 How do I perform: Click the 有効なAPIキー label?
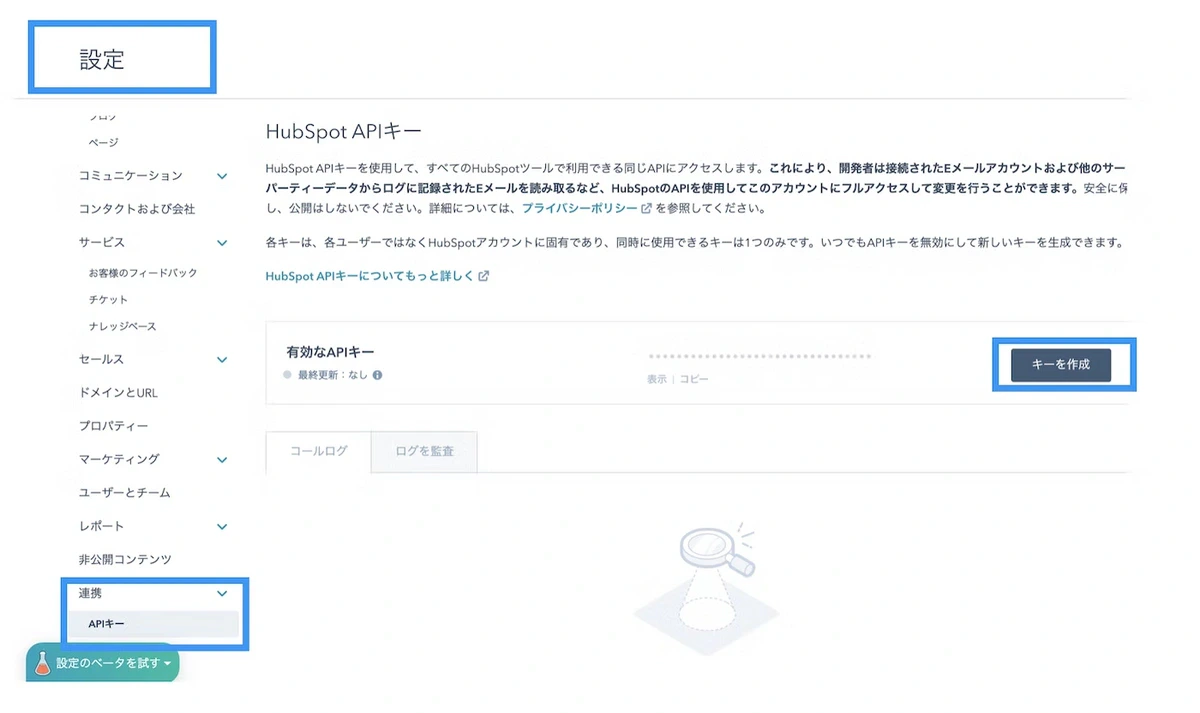(330, 353)
